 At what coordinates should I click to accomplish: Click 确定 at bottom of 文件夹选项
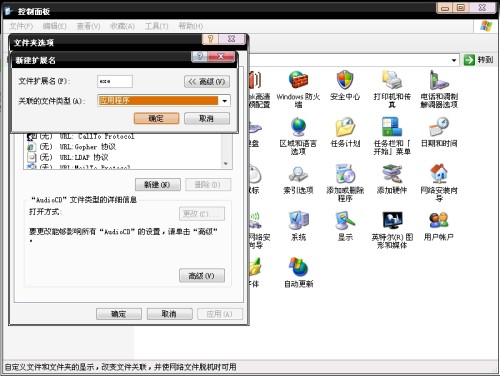119,314
